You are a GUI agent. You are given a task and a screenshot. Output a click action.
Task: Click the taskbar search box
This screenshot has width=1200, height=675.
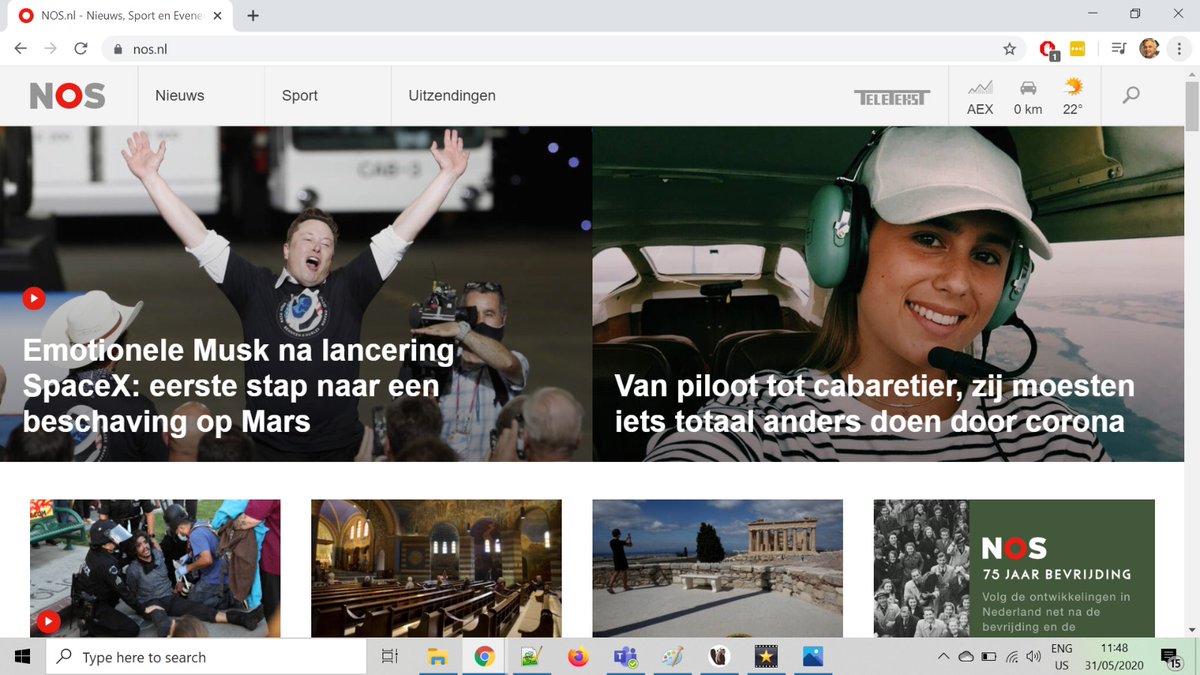[207, 657]
